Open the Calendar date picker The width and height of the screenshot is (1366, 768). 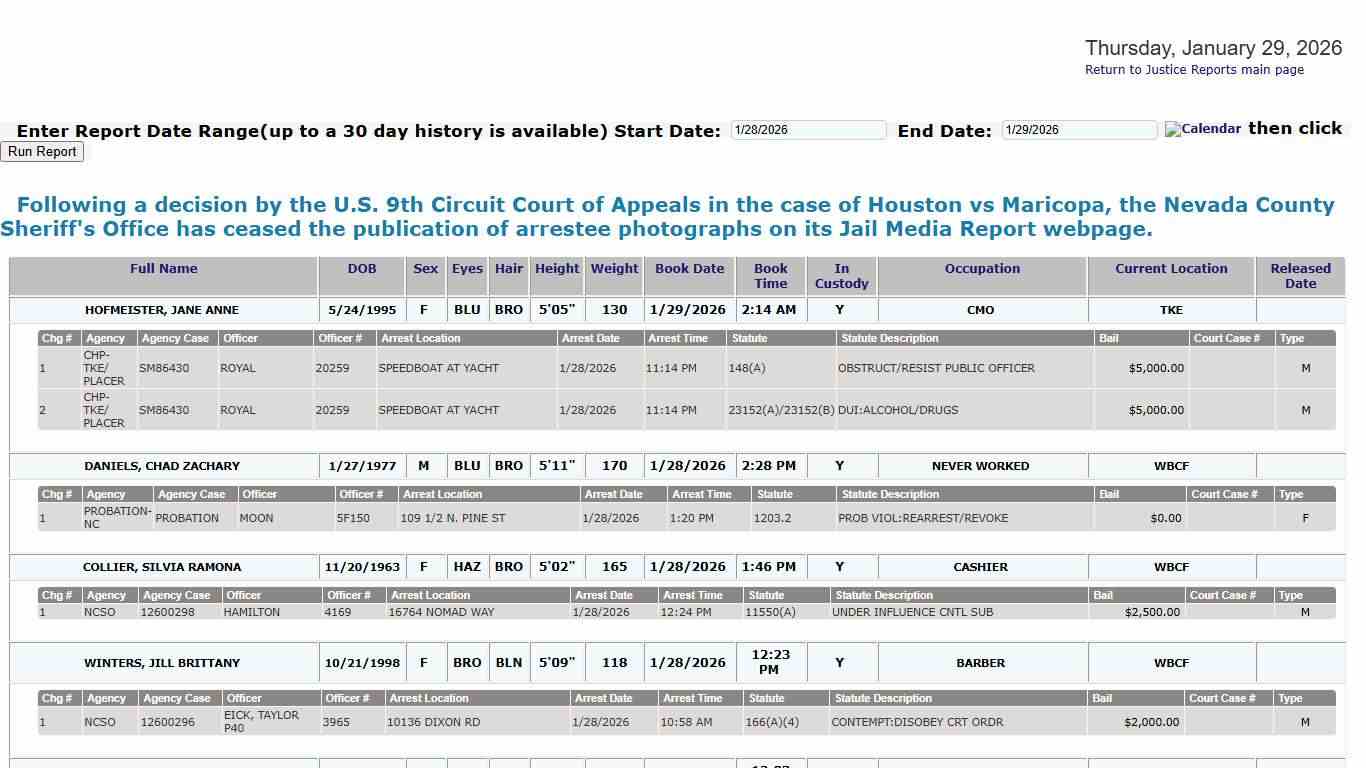click(x=1201, y=129)
